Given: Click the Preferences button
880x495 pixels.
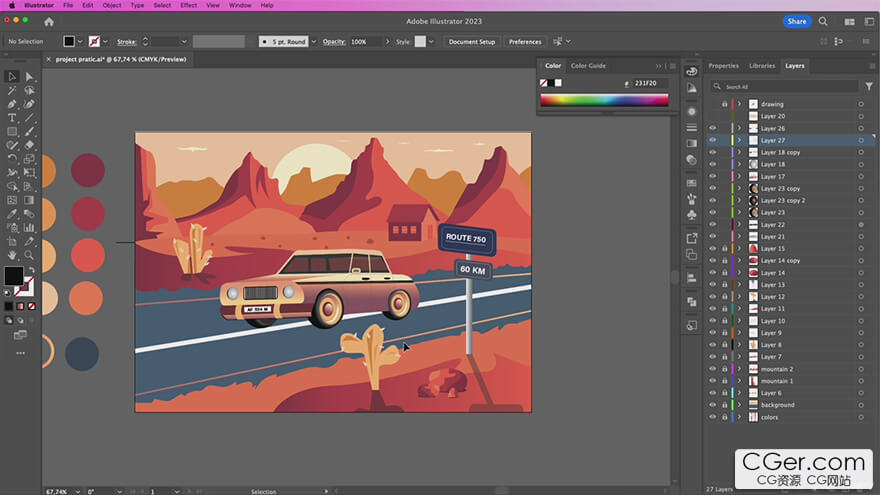Looking at the screenshot, I should [525, 42].
